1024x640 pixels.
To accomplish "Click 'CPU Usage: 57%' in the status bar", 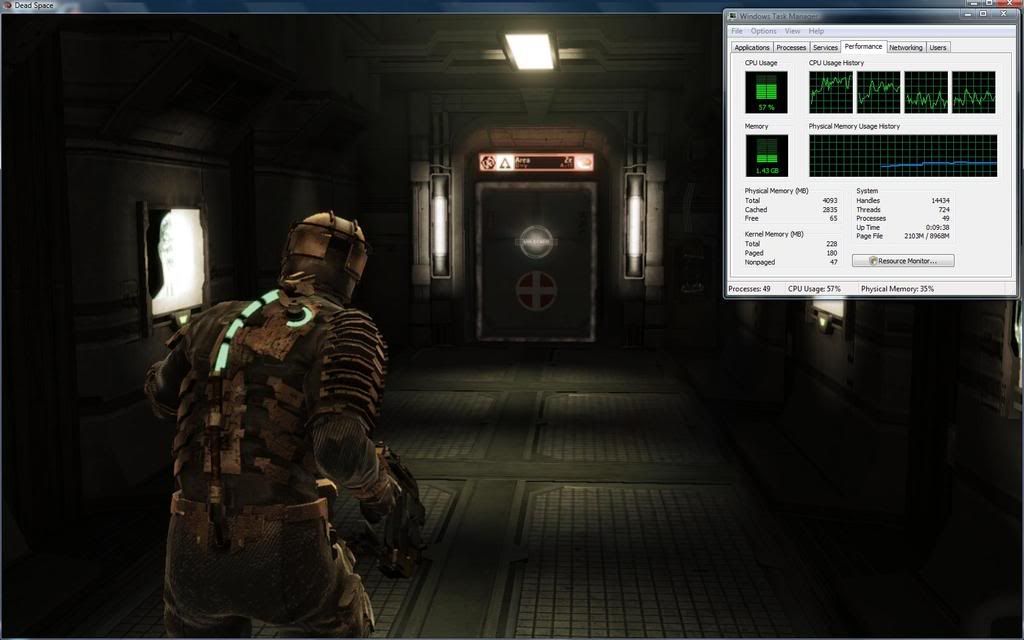I will 814,289.
